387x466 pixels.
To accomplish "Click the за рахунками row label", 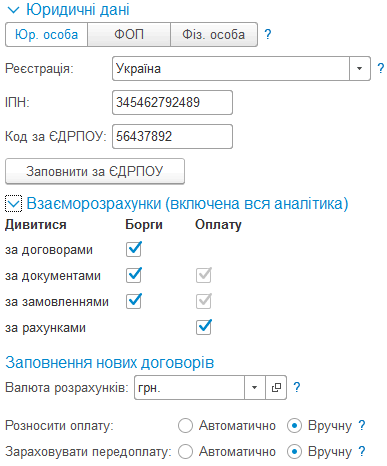I will tap(45, 328).
